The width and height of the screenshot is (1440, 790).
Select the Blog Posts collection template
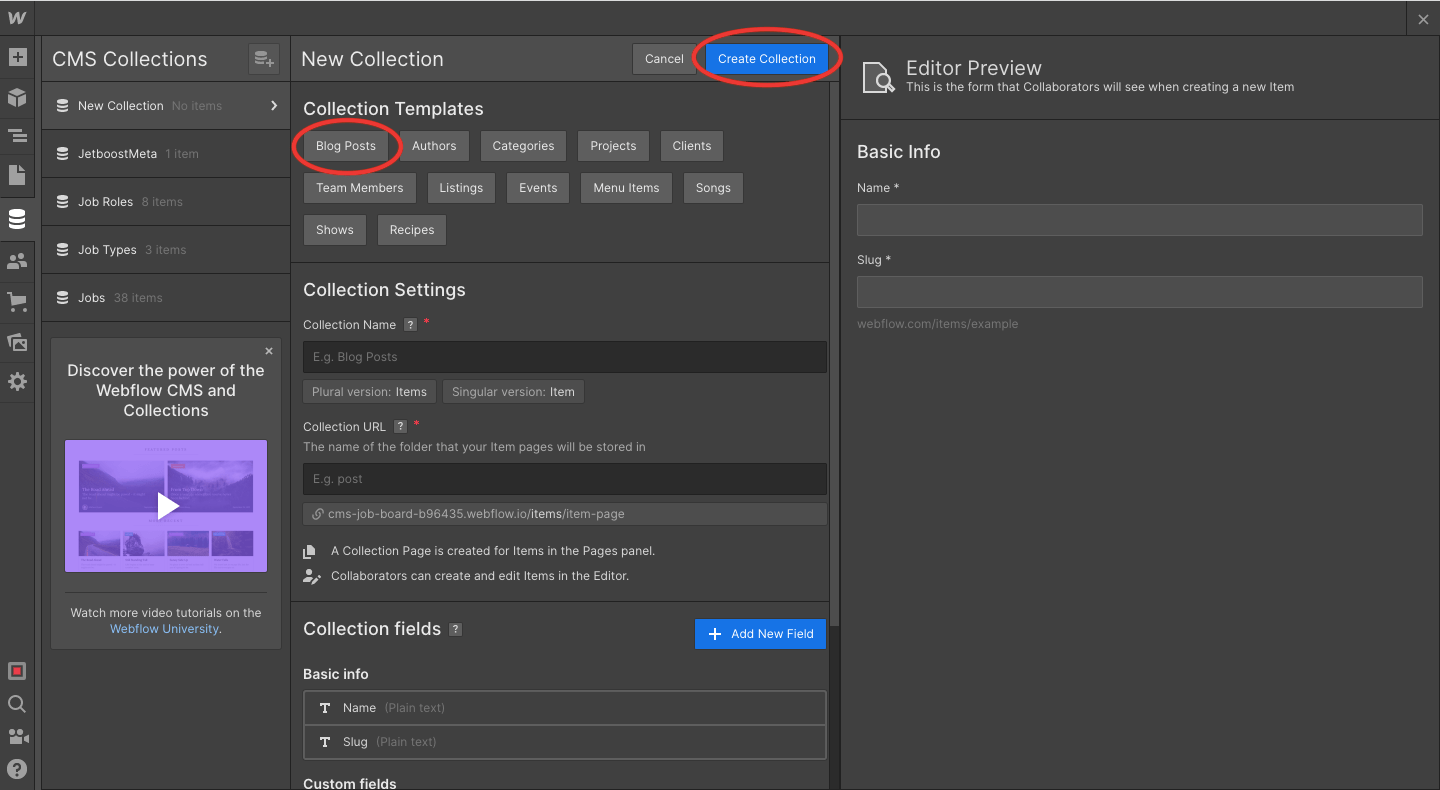(x=345, y=145)
